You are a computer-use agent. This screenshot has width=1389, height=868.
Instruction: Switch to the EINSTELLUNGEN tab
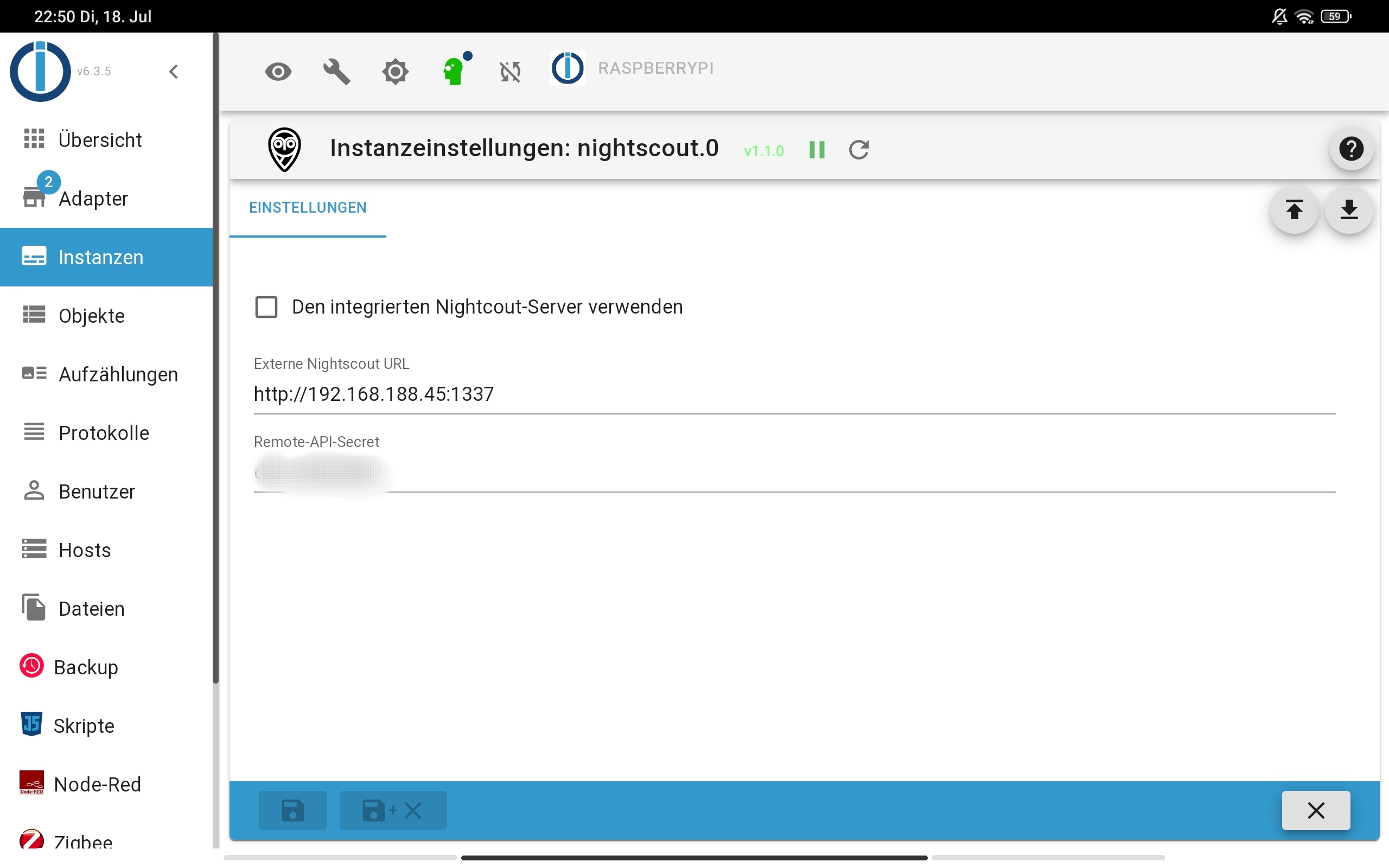point(308,207)
